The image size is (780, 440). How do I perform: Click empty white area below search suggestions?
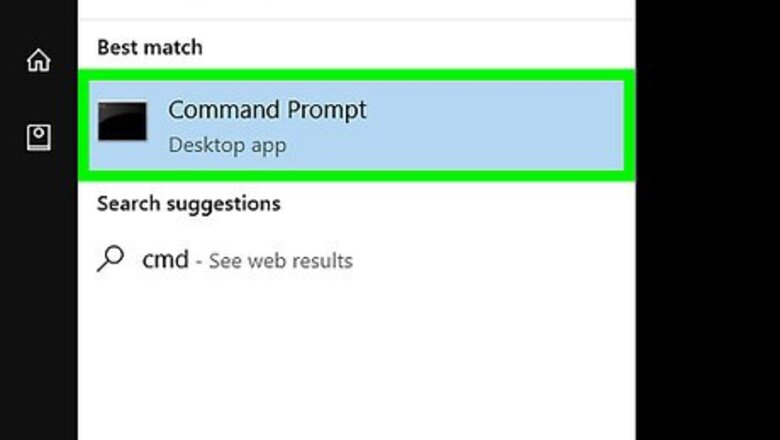click(355, 360)
